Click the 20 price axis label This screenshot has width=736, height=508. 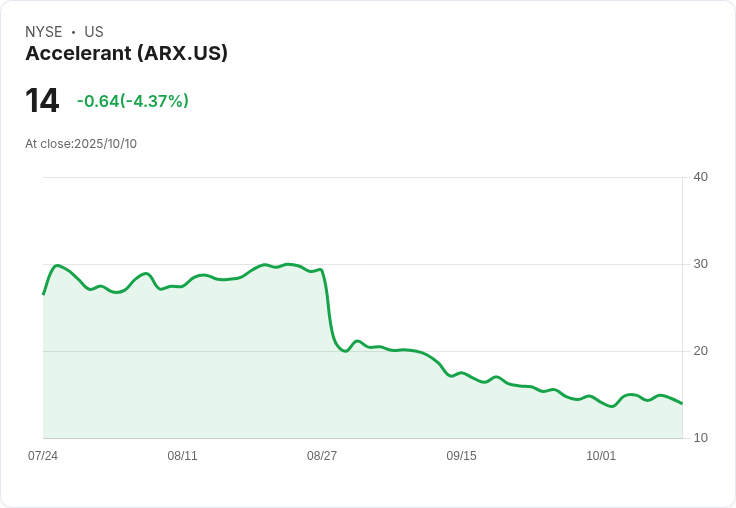click(x=700, y=351)
